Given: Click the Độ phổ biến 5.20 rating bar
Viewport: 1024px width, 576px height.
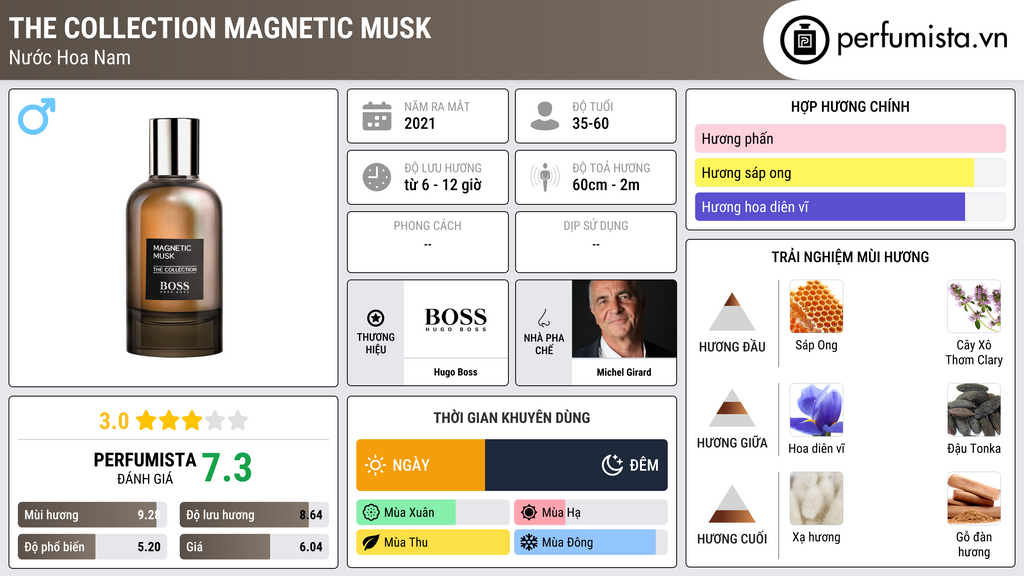Looking at the screenshot, I should coord(92,547).
